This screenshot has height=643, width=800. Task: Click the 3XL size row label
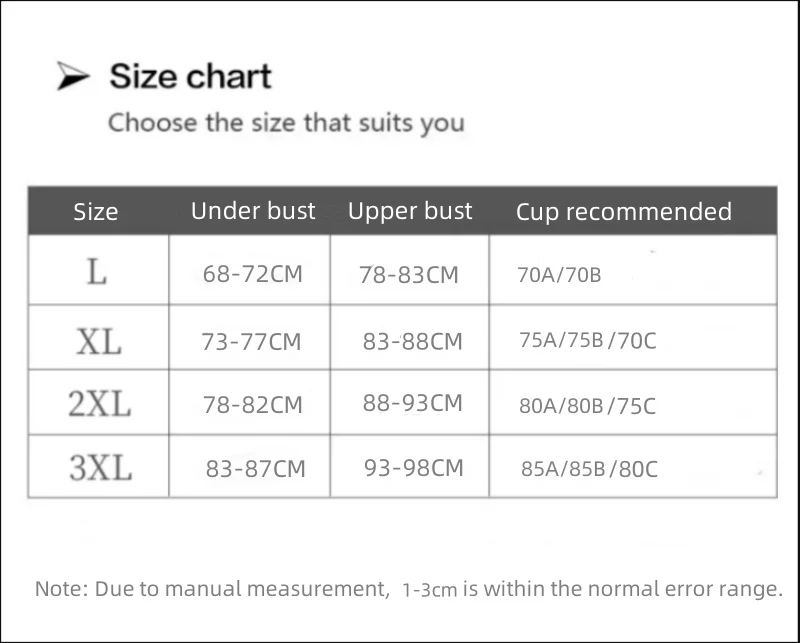pyautogui.click(x=100, y=467)
